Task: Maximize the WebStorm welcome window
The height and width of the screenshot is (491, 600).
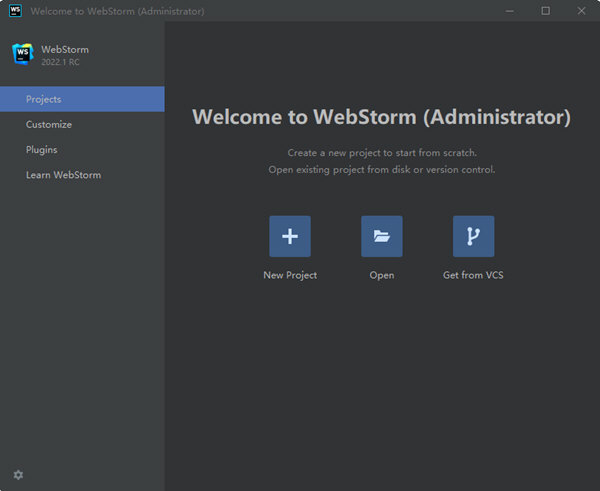Action: [x=545, y=11]
